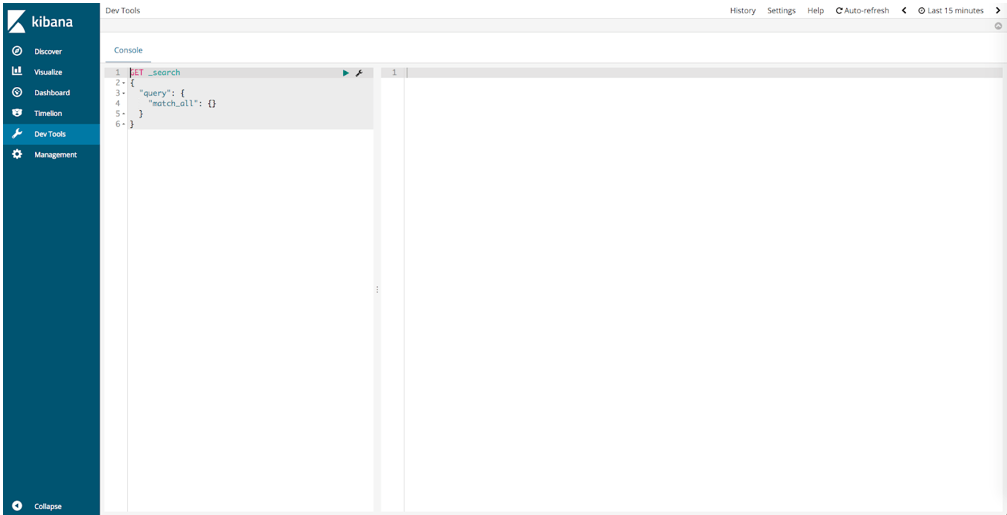Click line number 1 in response gutter

click(x=394, y=73)
